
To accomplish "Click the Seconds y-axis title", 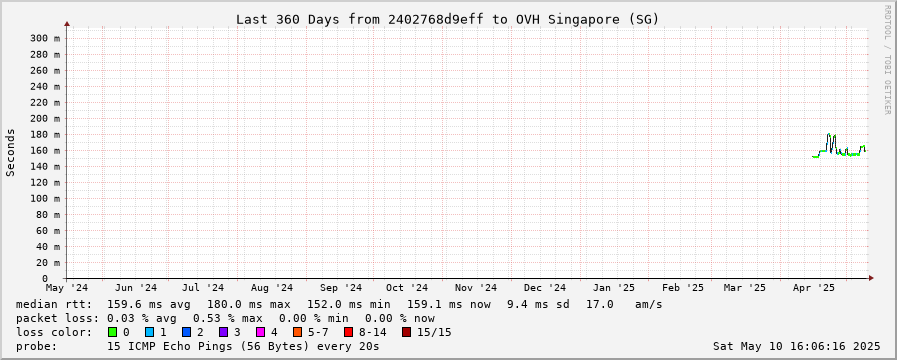I will (10, 152).
